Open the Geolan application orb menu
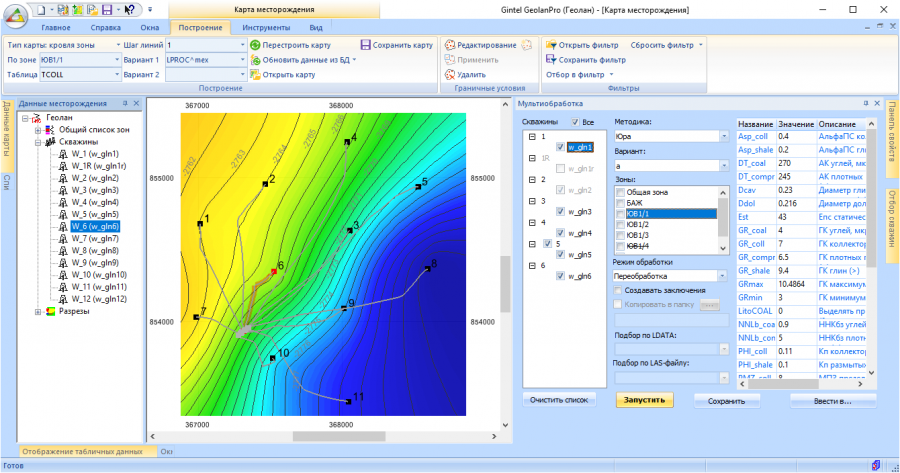This screenshot has height=473, width=900. 16,15
